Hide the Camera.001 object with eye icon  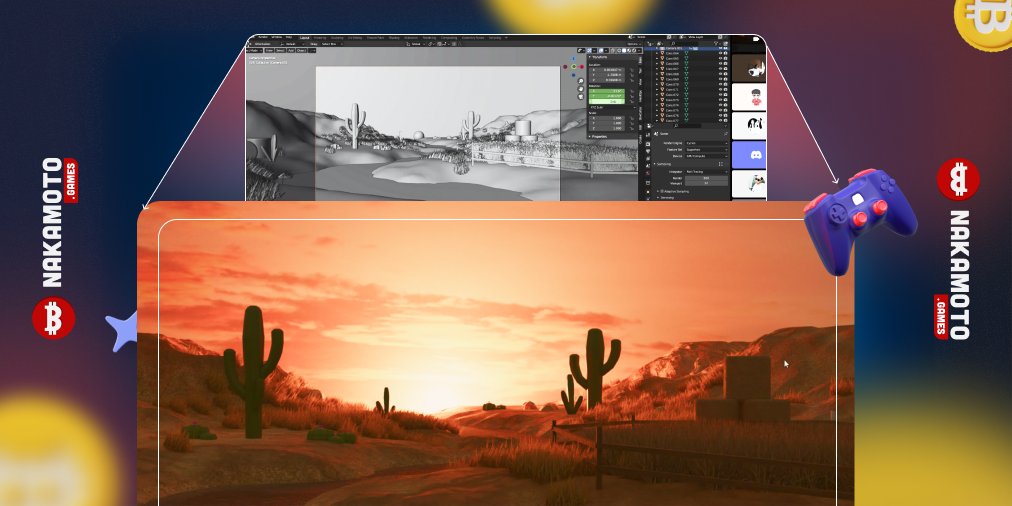pyautogui.click(x=720, y=48)
